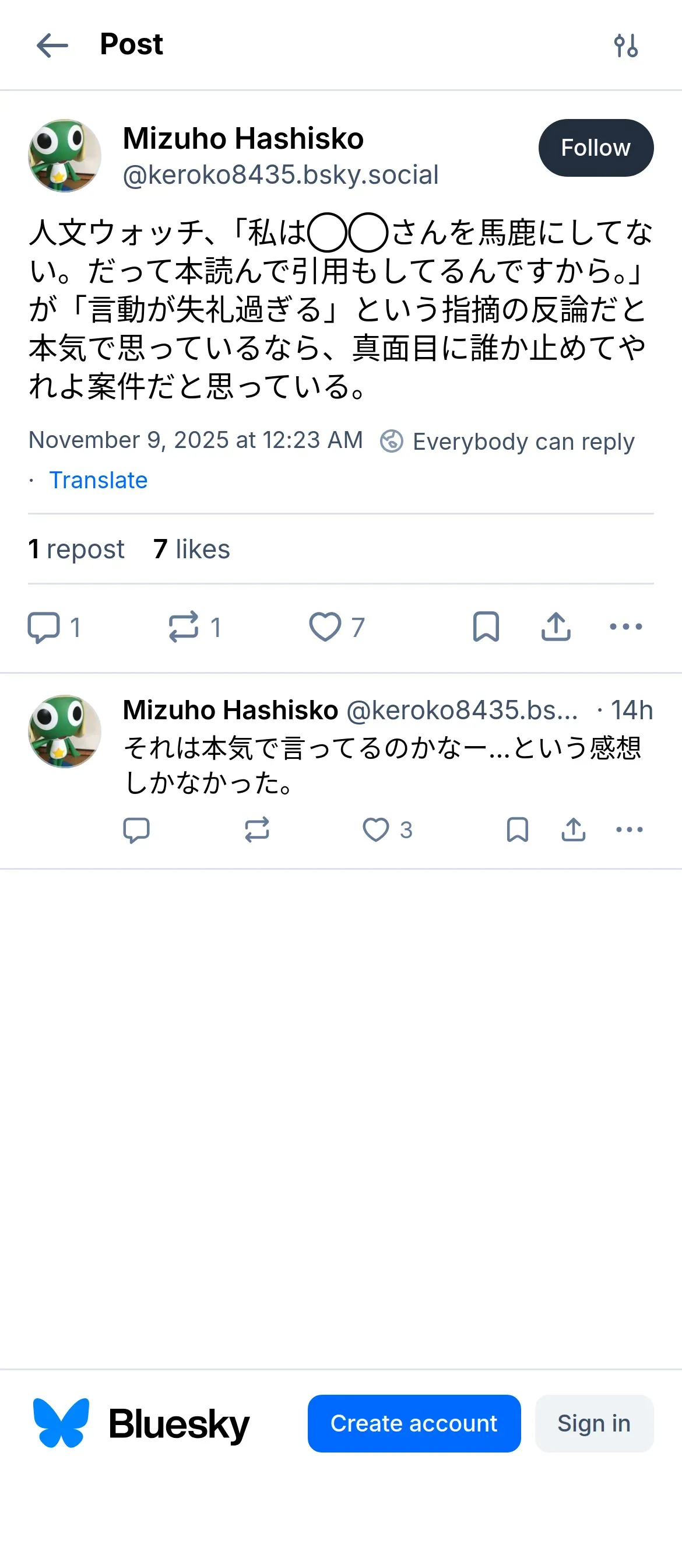Like the reply with 3 likes
The width and height of the screenshot is (682, 1568).
[x=376, y=829]
